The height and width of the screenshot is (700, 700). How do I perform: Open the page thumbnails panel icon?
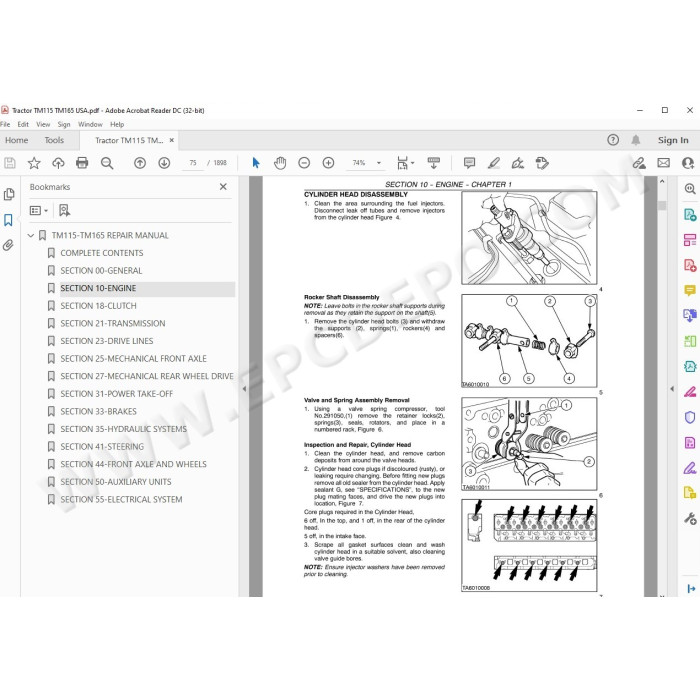(8, 194)
